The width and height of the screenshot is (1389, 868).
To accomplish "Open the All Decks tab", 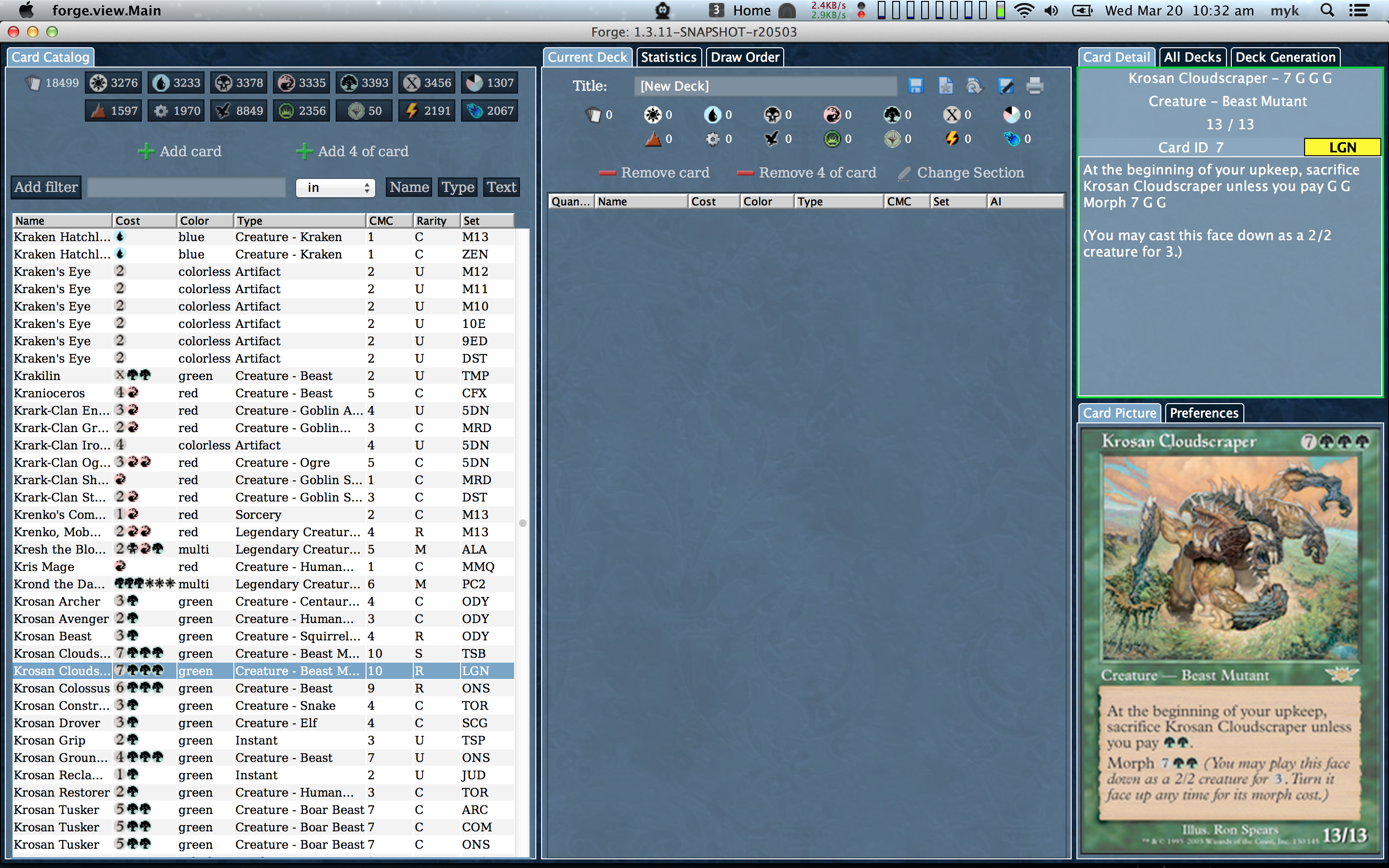I will coord(1192,57).
